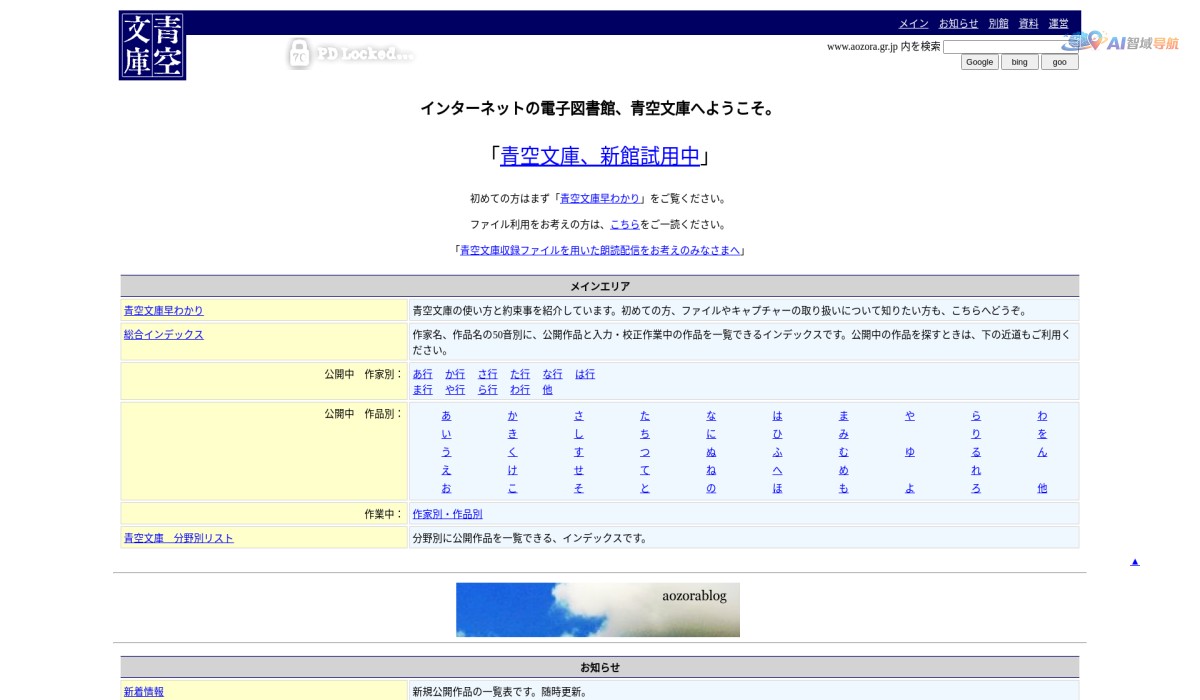Click the わ syllable work index link
The height and width of the screenshot is (700, 1200).
coord(1042,415)
